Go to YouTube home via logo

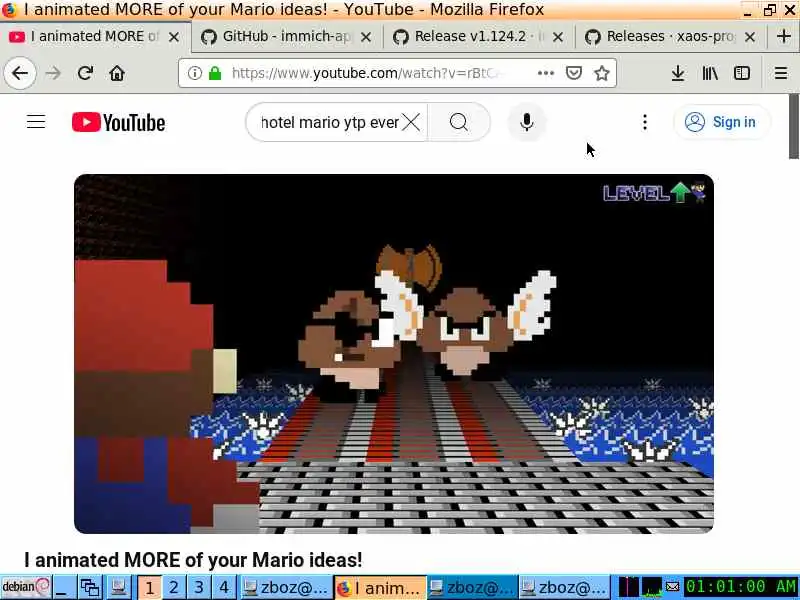tap(118, 122)
